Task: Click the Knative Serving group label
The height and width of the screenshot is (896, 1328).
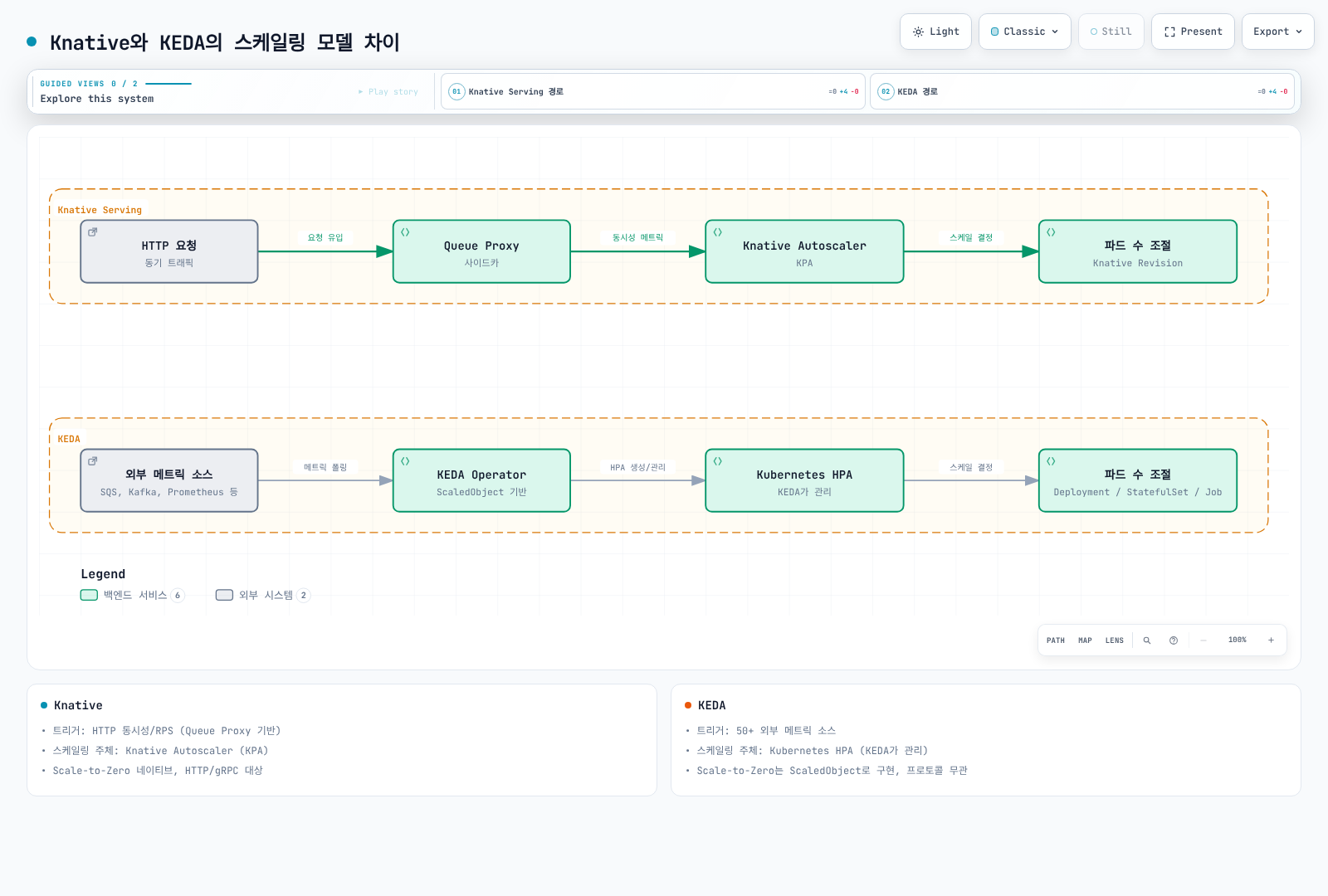Action: coord(100,210)
